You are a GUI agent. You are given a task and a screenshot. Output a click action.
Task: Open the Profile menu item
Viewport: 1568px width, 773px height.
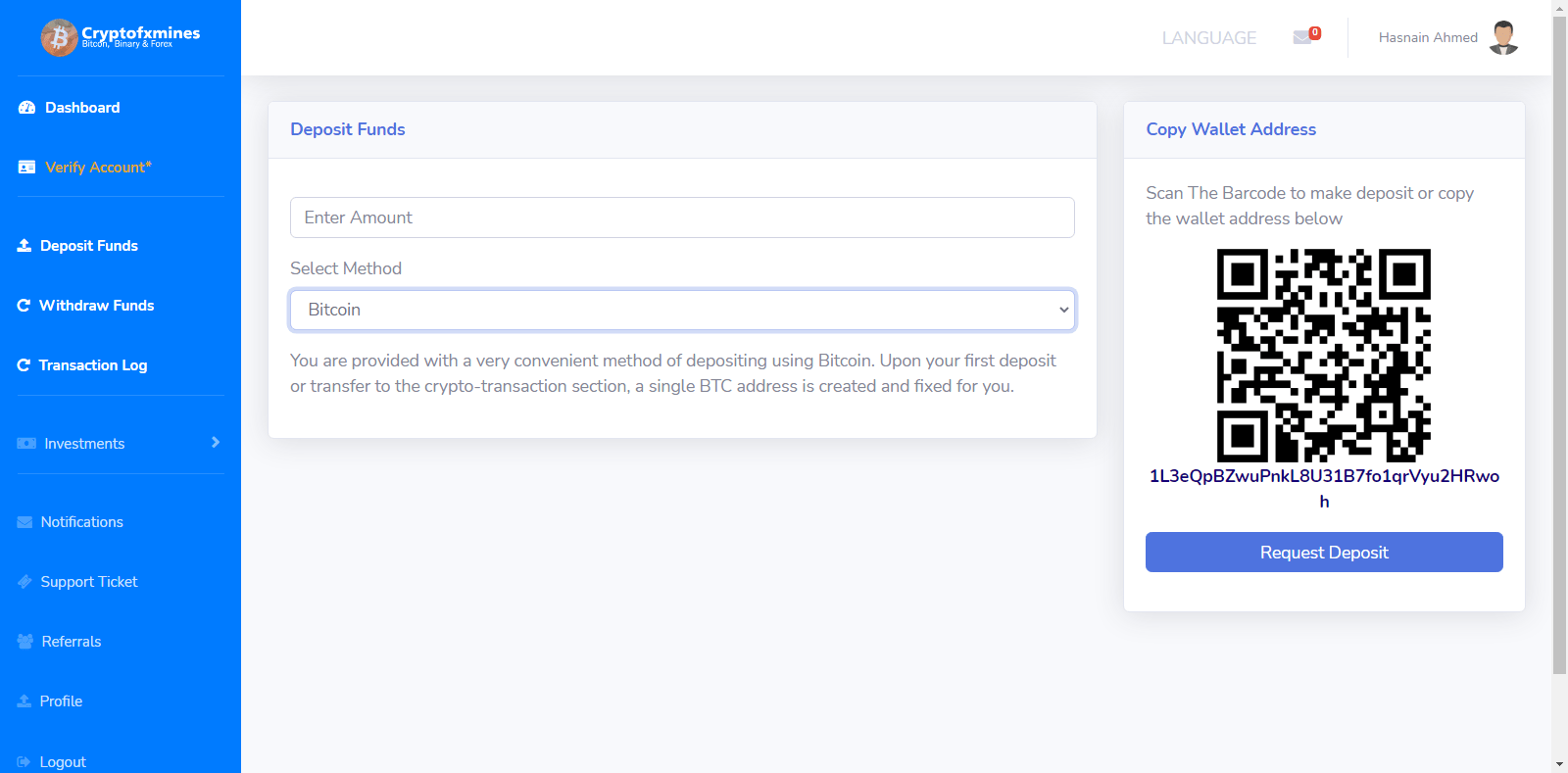61,701
